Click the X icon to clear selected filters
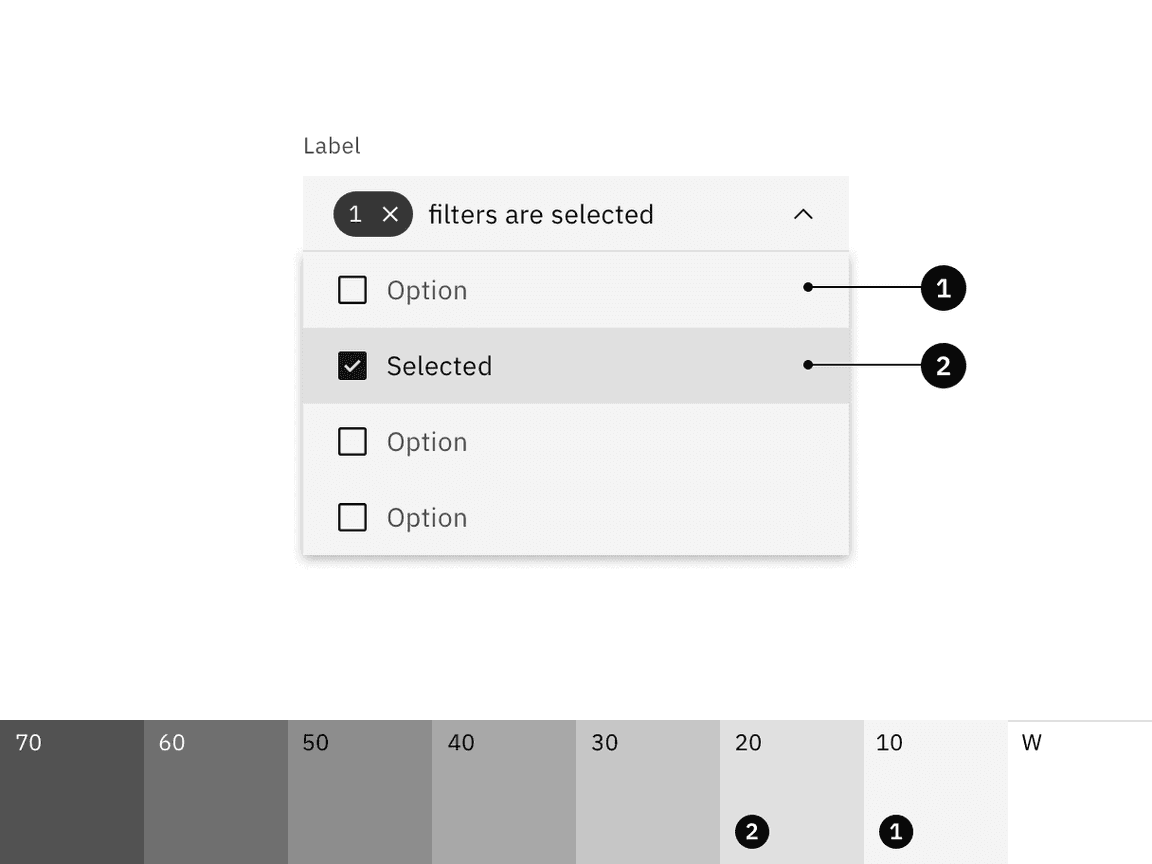 point(390,214)
